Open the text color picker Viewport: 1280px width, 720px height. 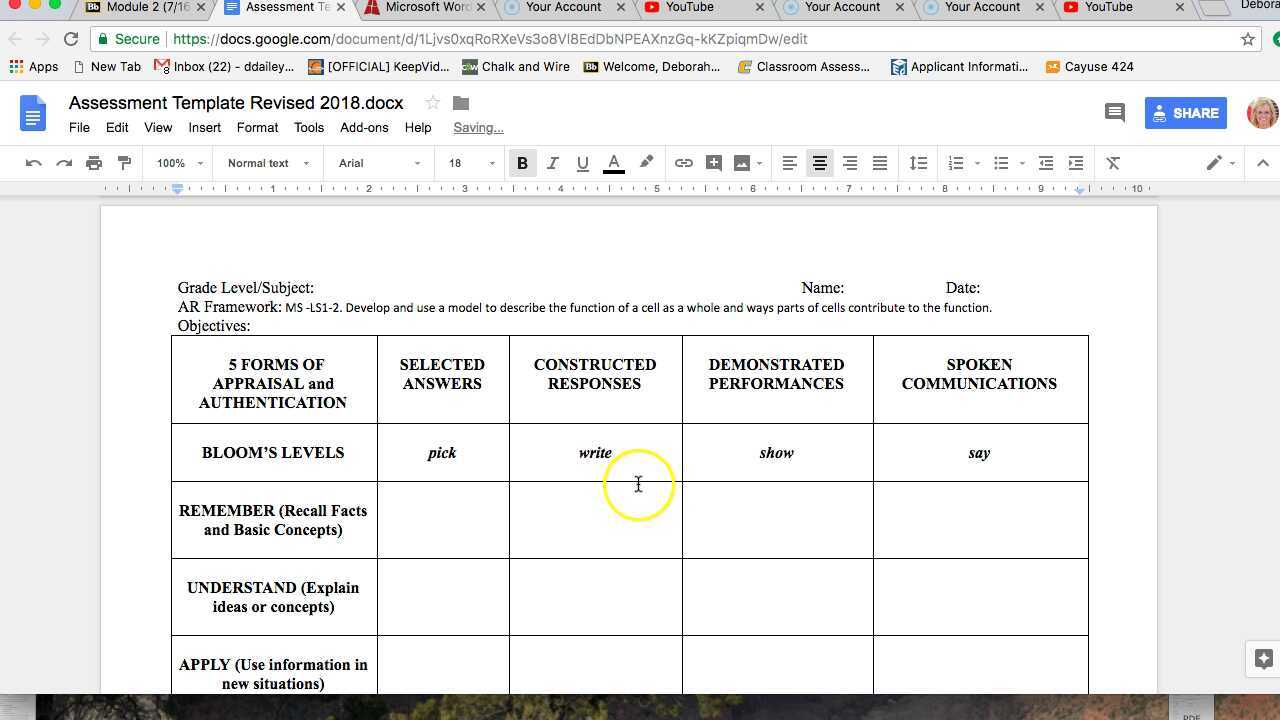point(613,163)
